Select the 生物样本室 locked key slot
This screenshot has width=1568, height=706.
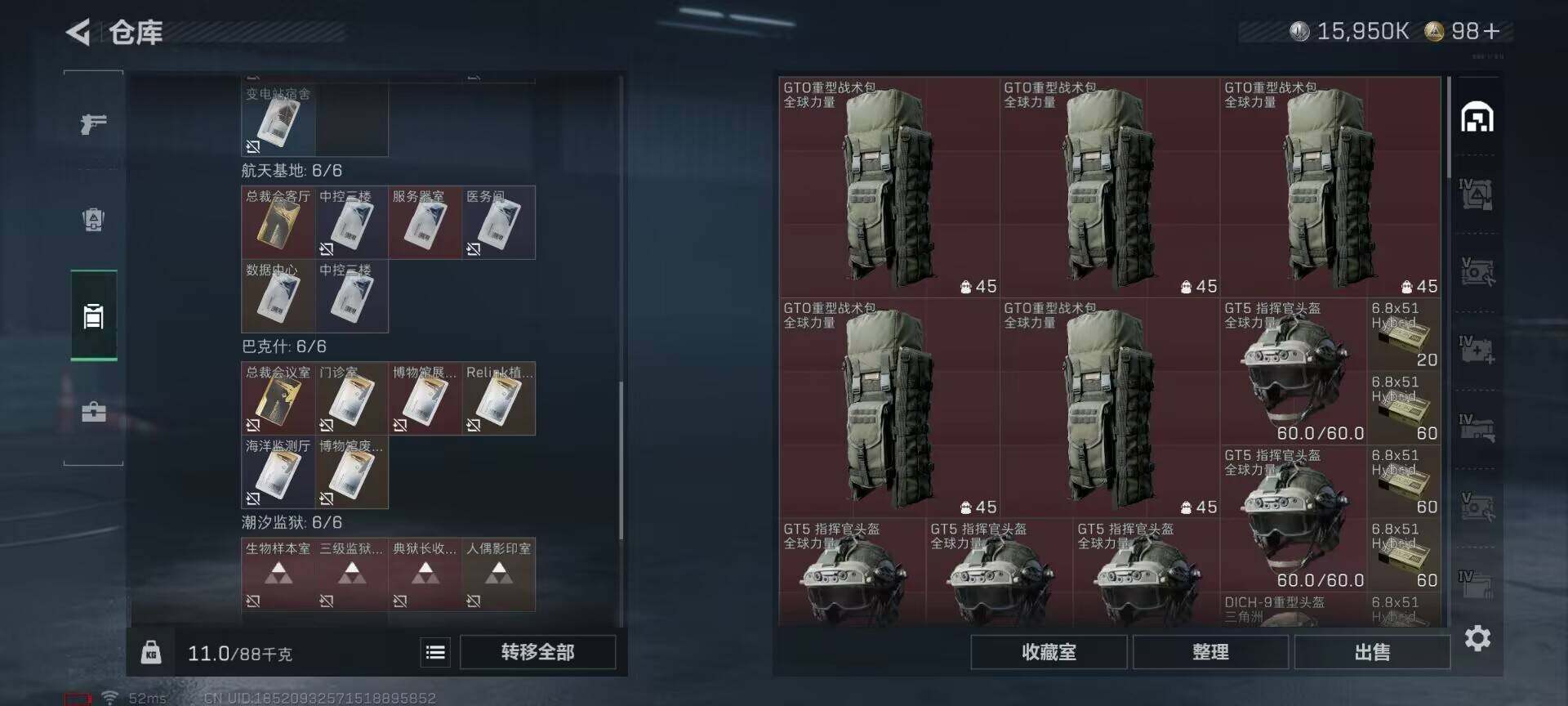coord(278,574)
